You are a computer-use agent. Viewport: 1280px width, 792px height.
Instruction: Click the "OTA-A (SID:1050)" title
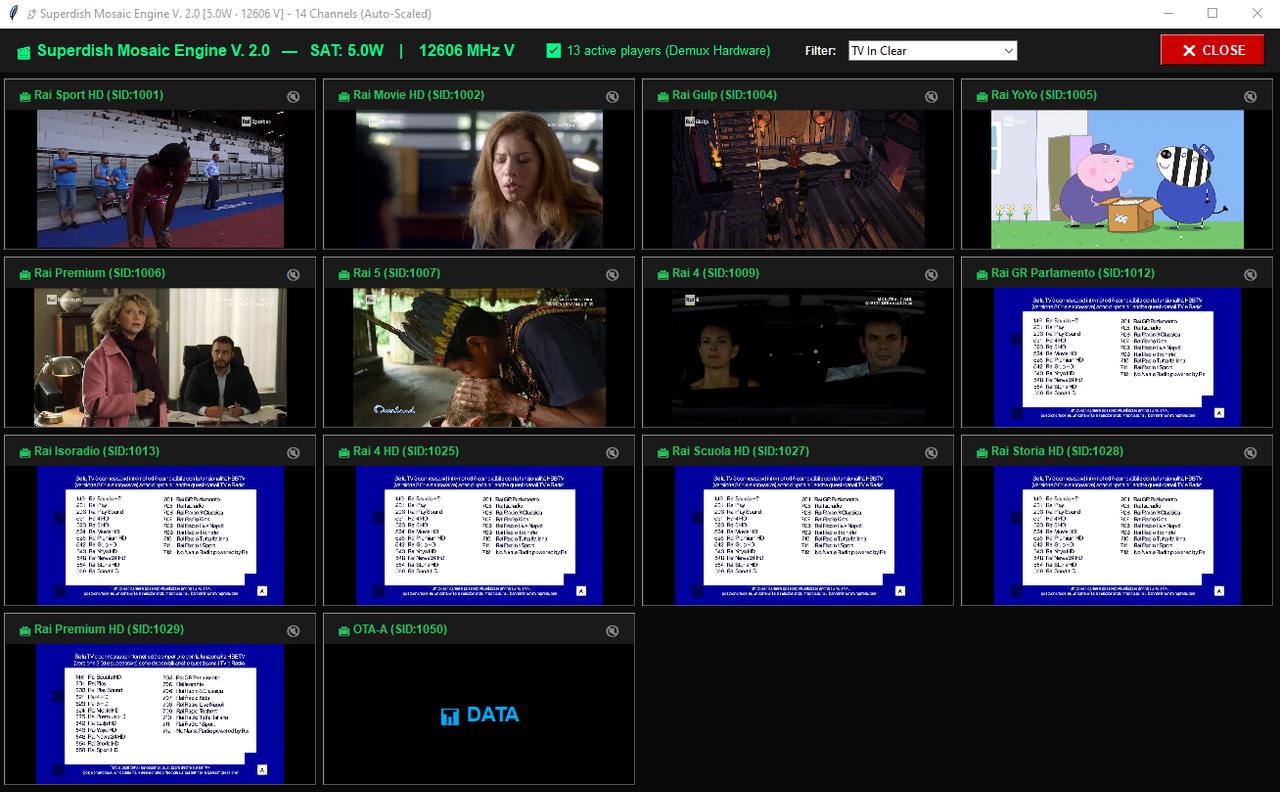click(x=400, y=629)
